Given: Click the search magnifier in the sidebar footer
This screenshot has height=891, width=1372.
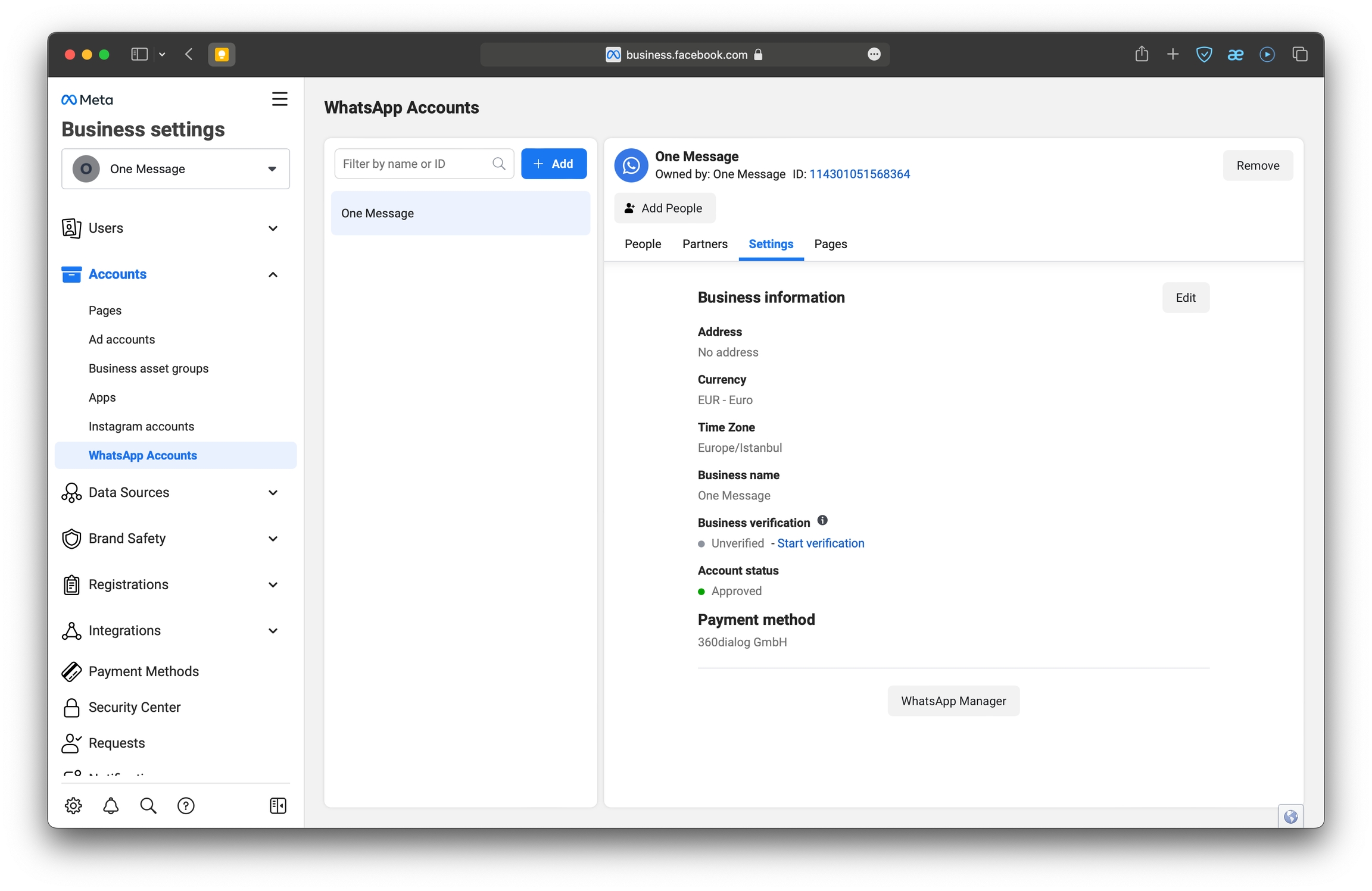Looking at the screenshot, I should tap(148, 806).
